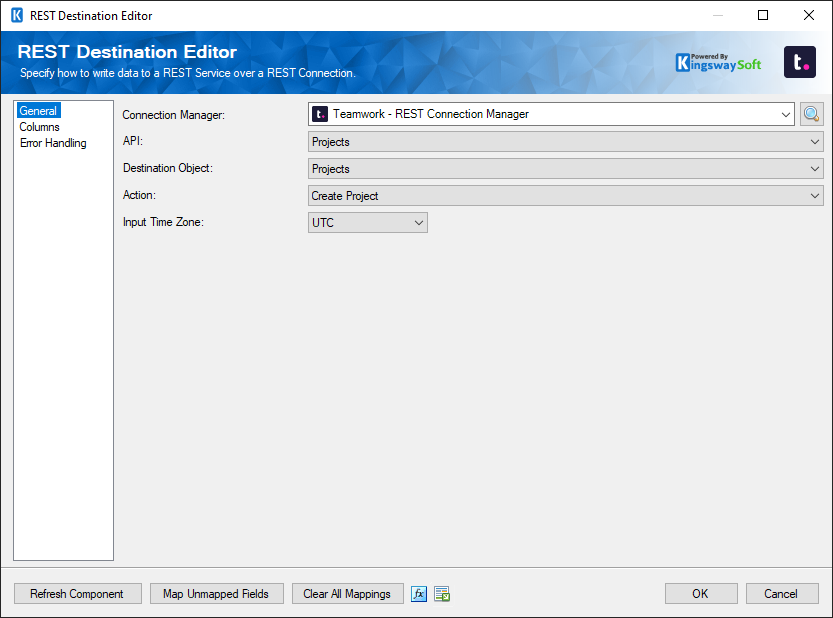Click the Input Time Zone label
833x618 pixels.
(163, 222)
